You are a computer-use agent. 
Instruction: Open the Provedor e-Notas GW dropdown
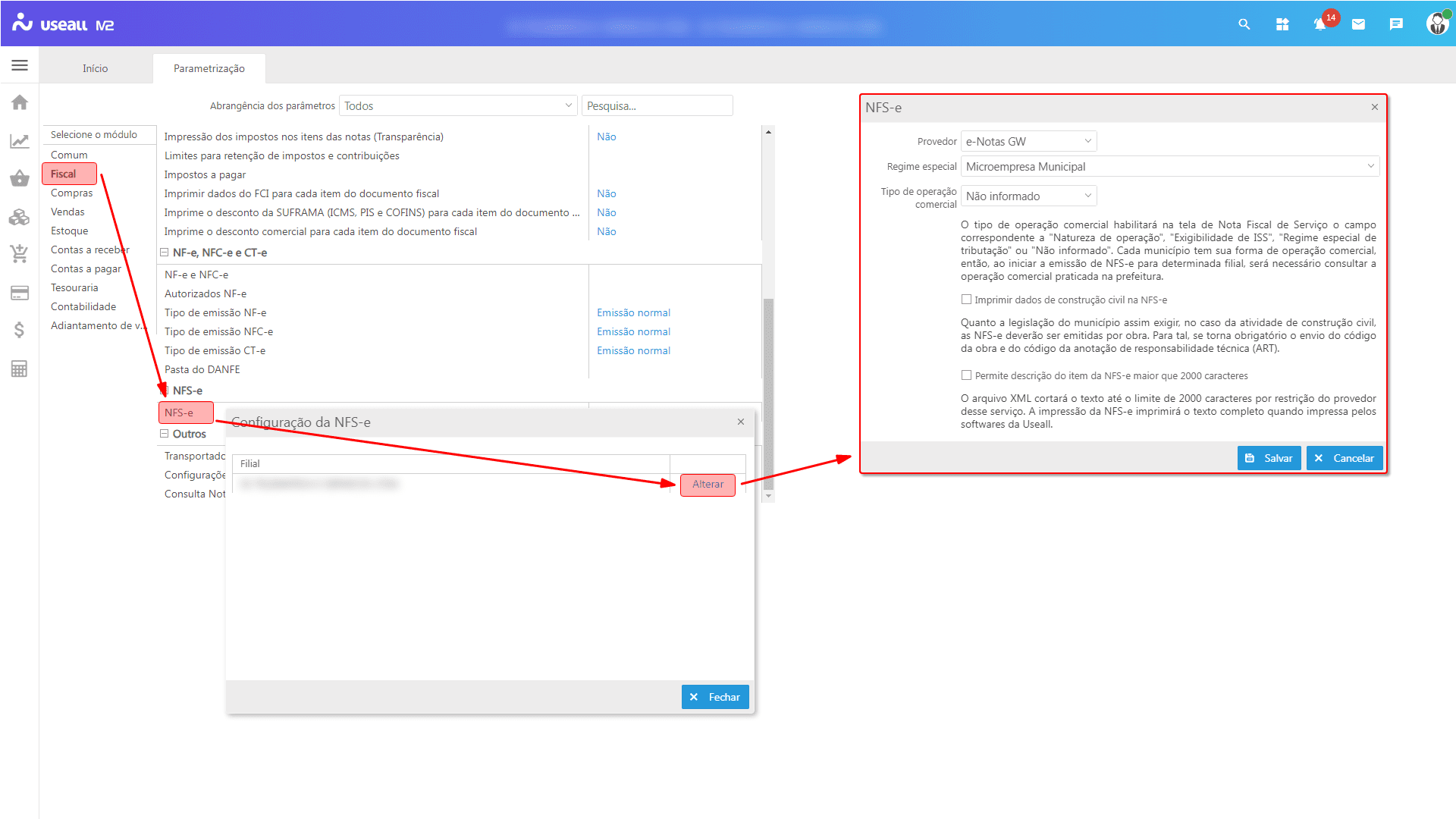(x=1028, y=142)
